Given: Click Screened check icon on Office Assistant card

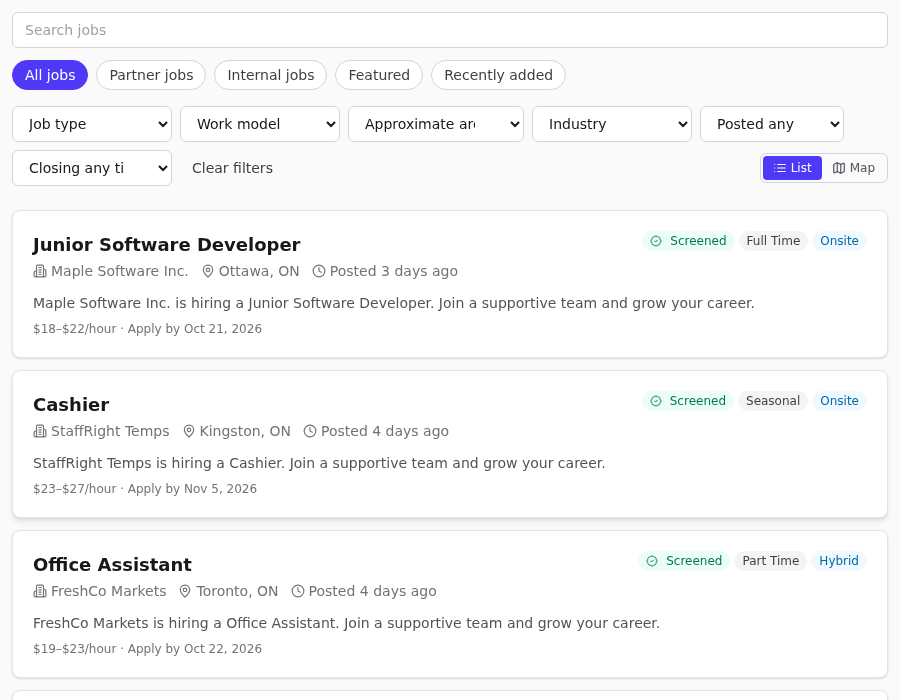Looking at the screenshot, I should pyautogui.click(x=652, y=561).
